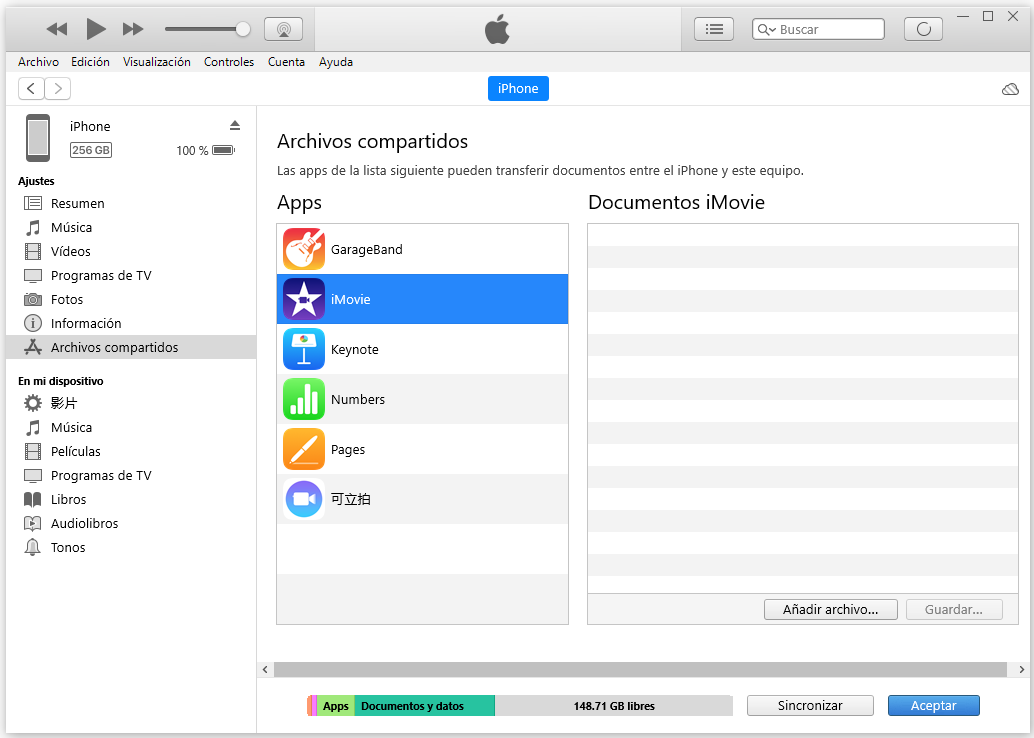Skip to next track with fast-forward button
The height and width of the screenshot is (738, 1034).
[133, 29]
